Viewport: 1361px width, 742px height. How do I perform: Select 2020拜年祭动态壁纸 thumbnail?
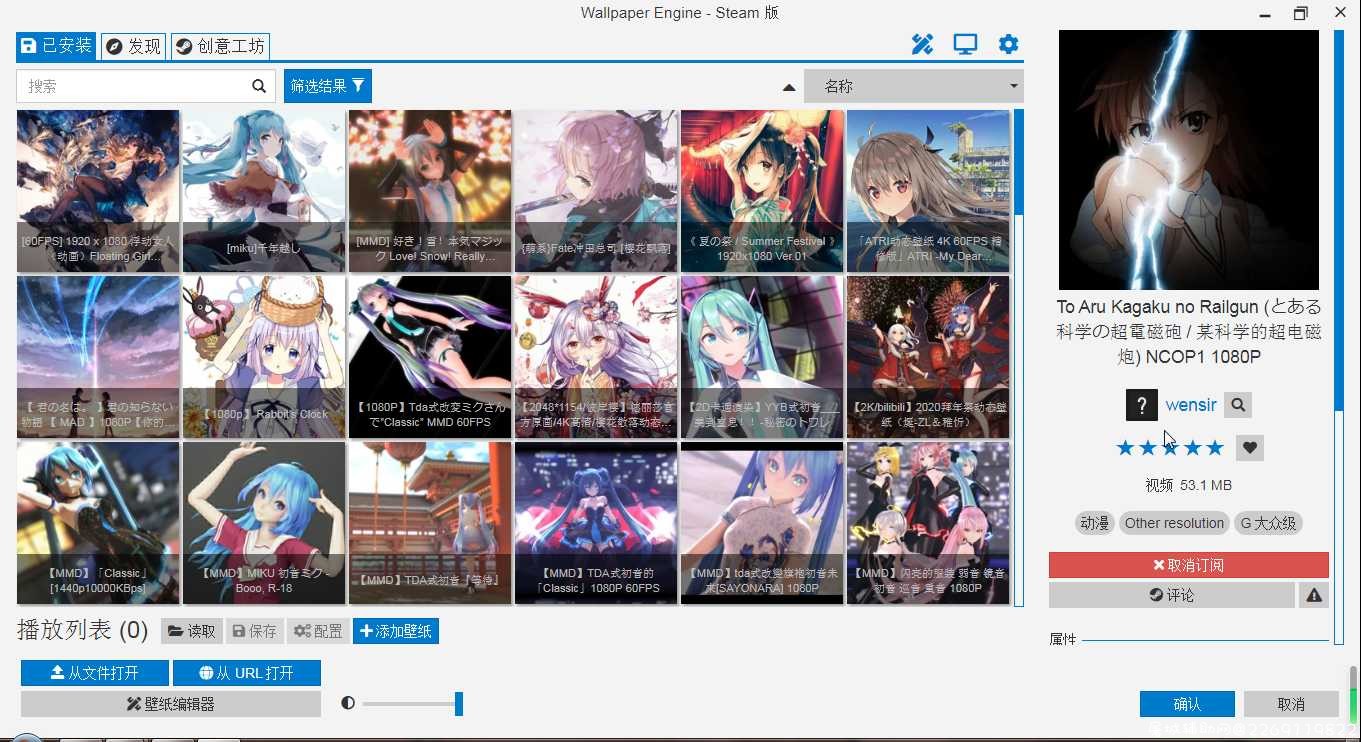coord(928,357)
